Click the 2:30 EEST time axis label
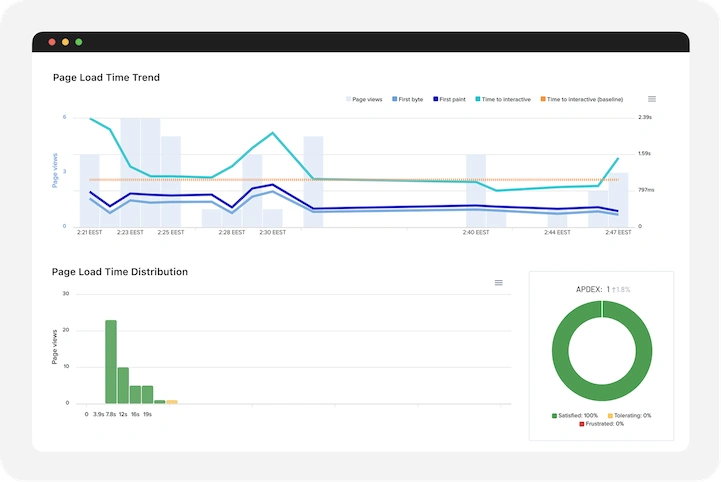Image resolution: width=721 pixels, height=482 pixels. point(272,232)
